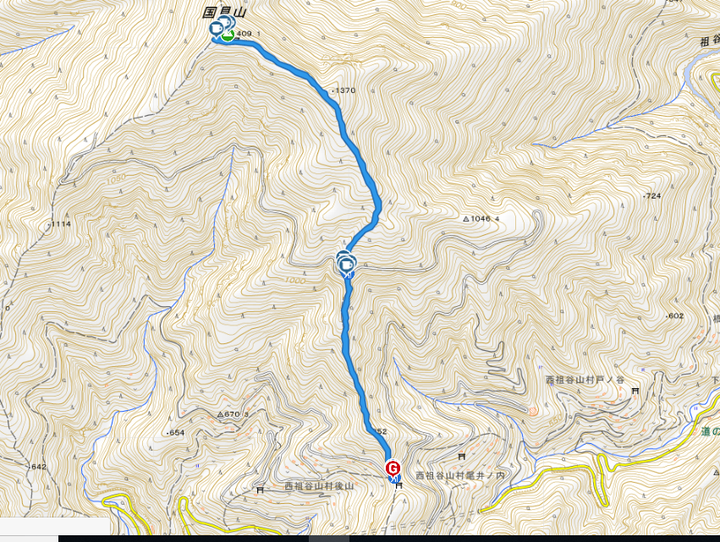Viewport: 720px width, 542px height.
Task: Open the green summit marker at 国見山
Action: pos(228,35)
